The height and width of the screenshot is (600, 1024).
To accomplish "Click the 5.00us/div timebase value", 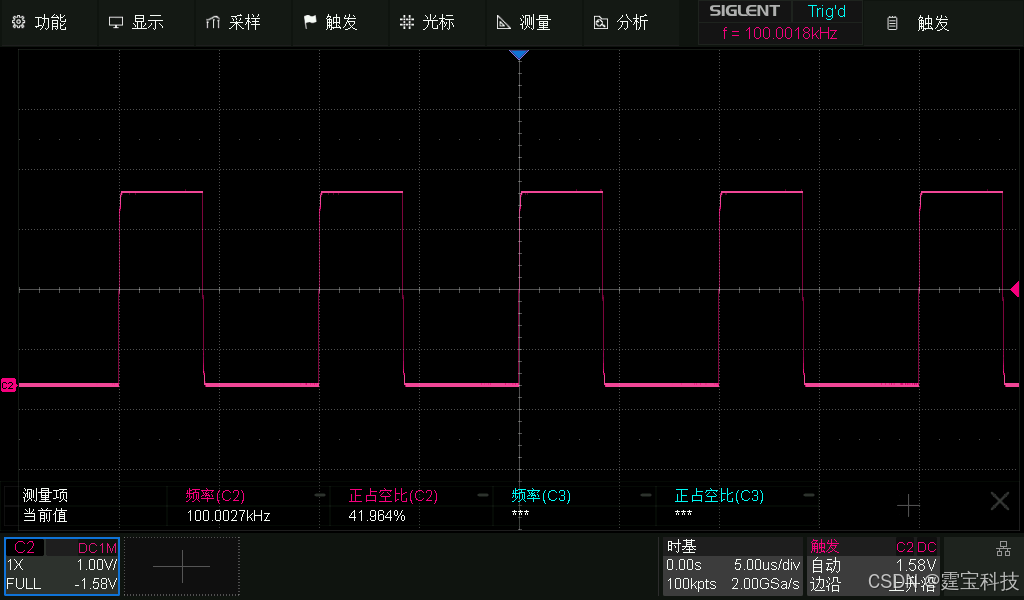I will tap(767, 565).
